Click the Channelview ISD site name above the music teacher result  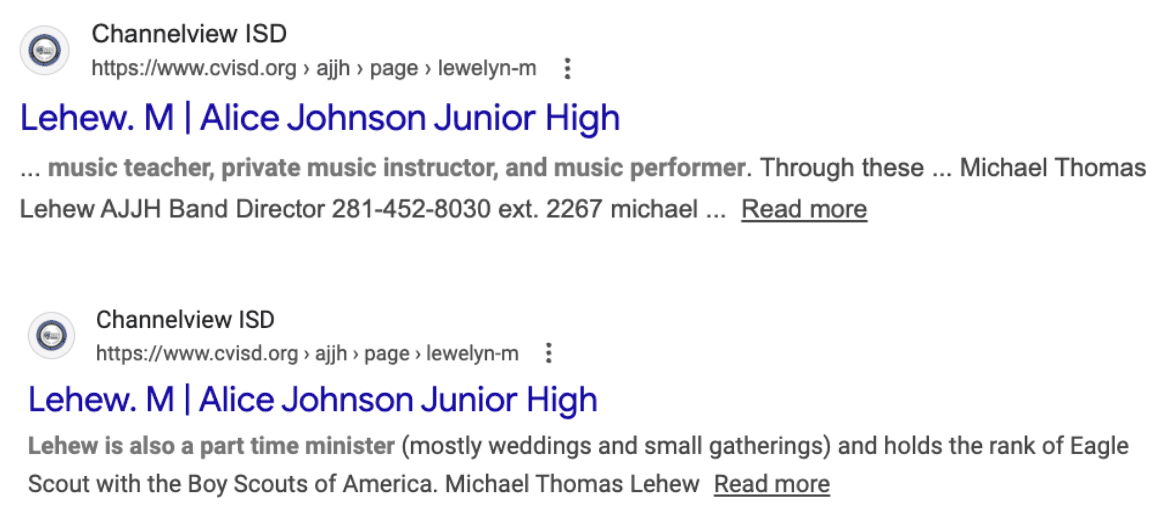coord(189,34)
